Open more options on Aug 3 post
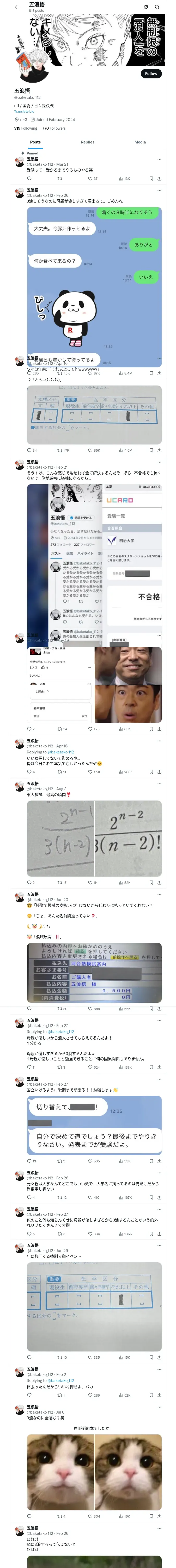Image resolution: width=176 pixels, height=1568 pixels. pyautogui.click(x=159, y=783)
